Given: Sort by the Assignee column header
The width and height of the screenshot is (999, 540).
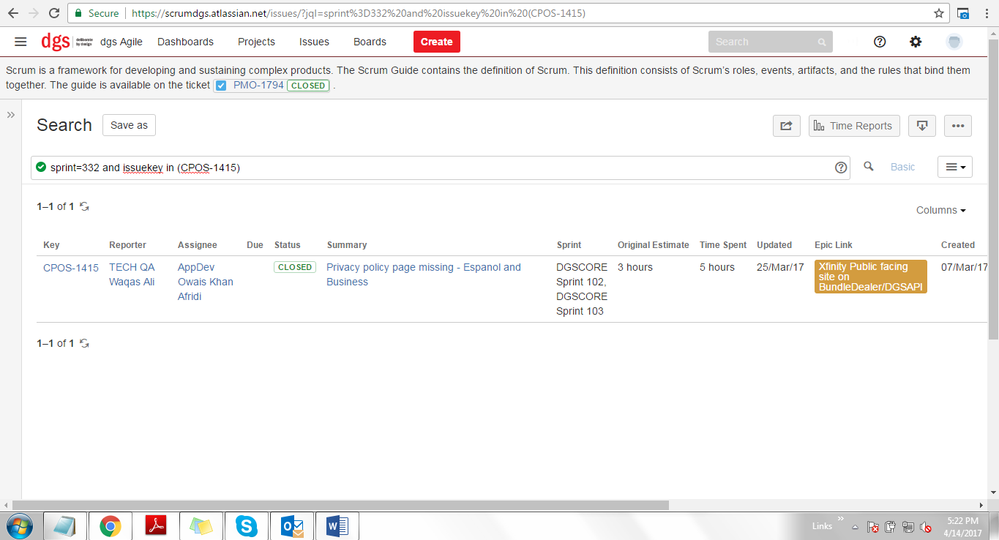Looking at the screenshot, I should point(198,245).
